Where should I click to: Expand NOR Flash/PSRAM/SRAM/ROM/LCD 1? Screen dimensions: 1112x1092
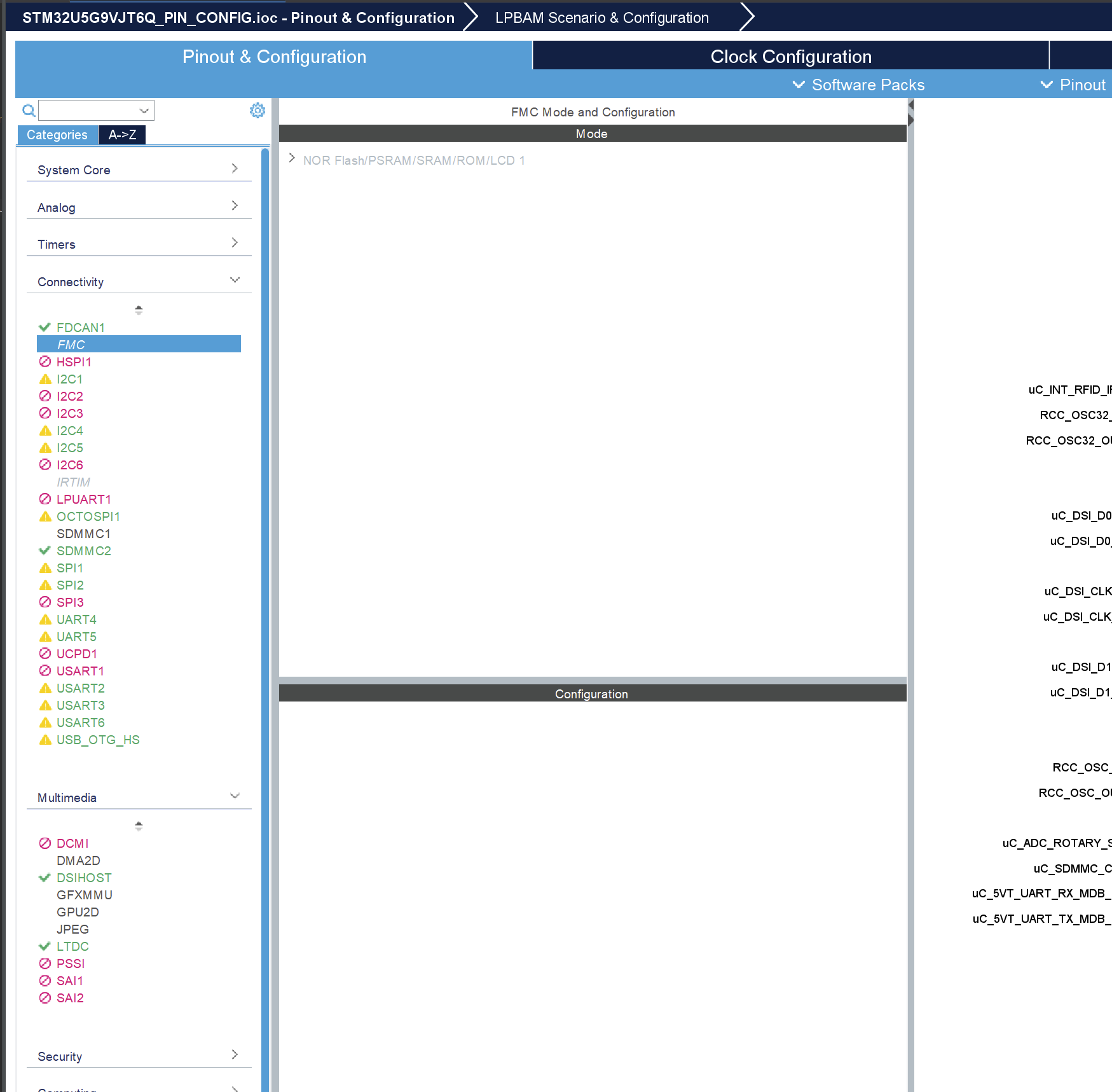pos(292,160)
